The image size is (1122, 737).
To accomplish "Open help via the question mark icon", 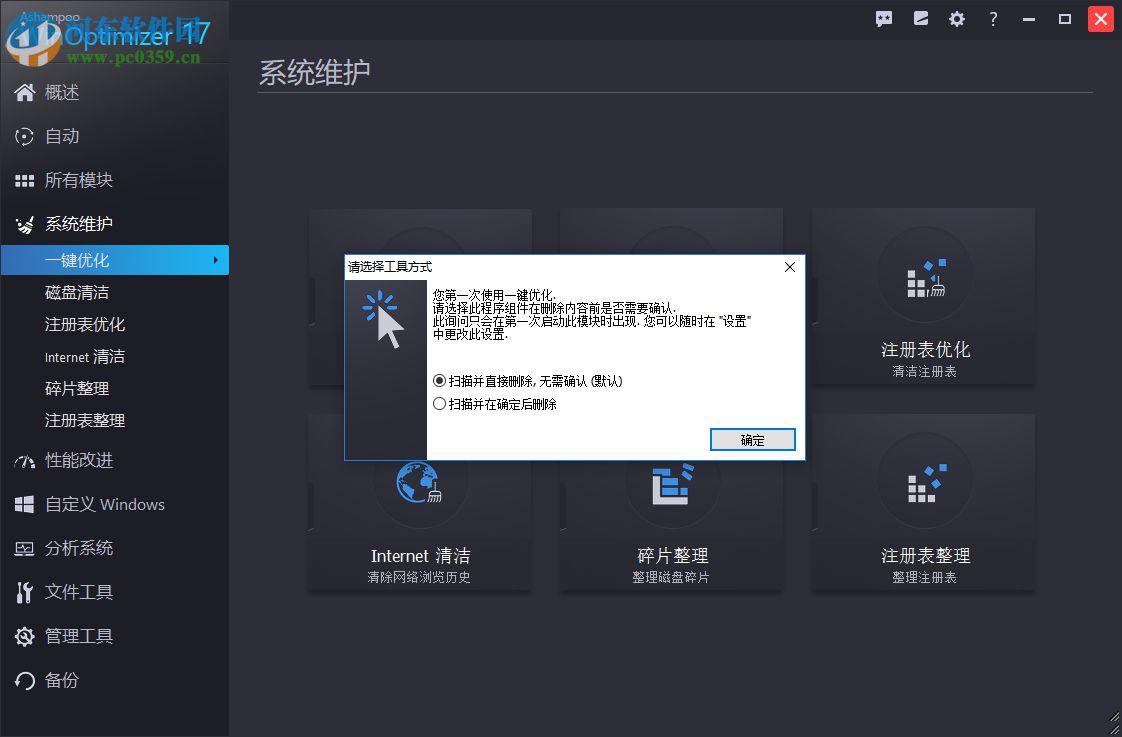I will 993,18.
